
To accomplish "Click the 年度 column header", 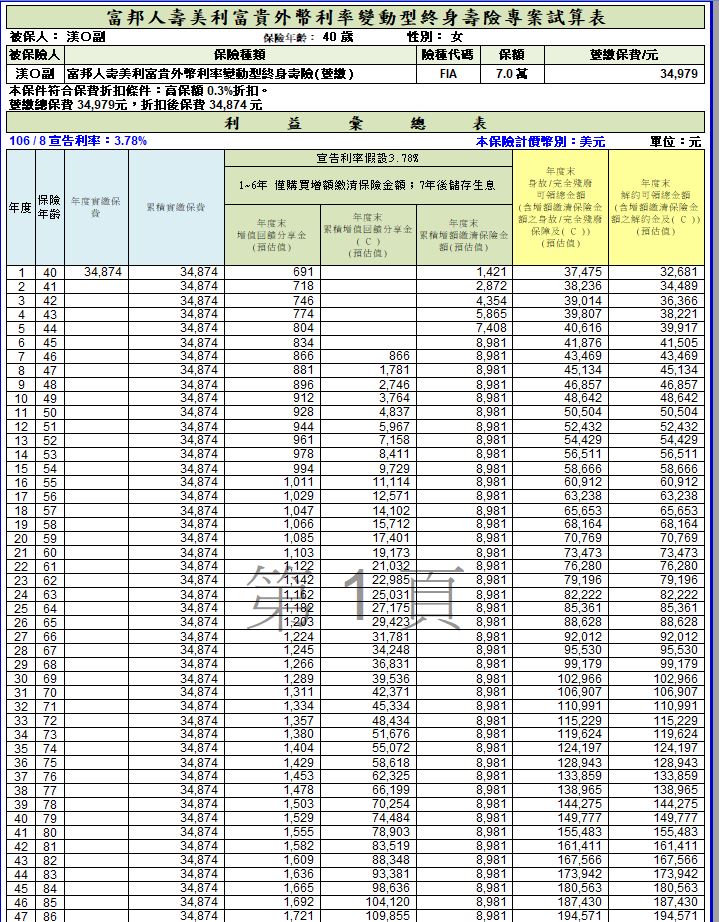I will point(21,208).
